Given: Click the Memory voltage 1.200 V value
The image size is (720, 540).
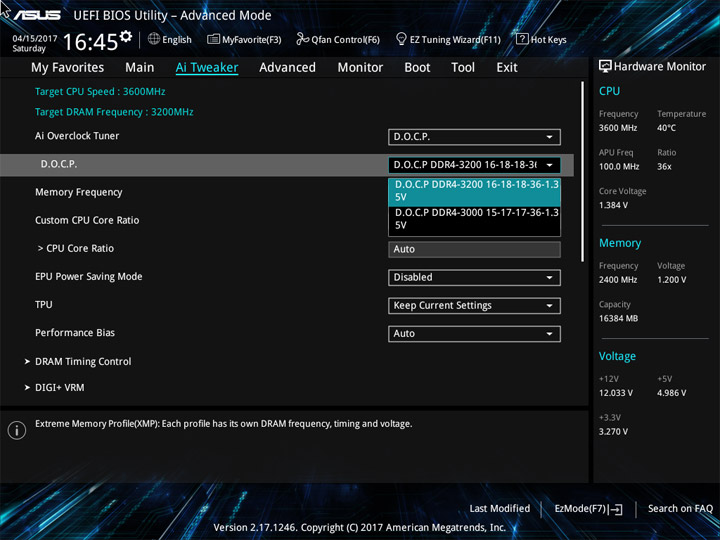Looking at the screenshot, I should (x=671, y=280).
